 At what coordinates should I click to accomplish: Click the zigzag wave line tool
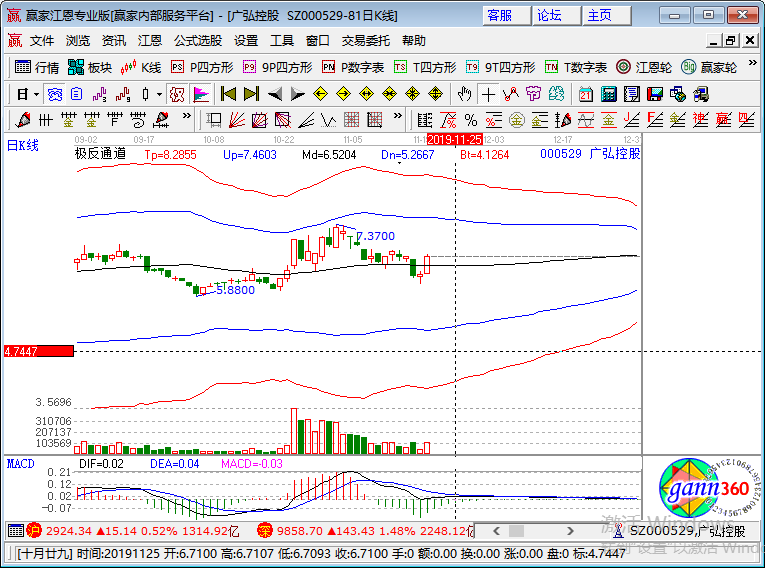(328, 120)
